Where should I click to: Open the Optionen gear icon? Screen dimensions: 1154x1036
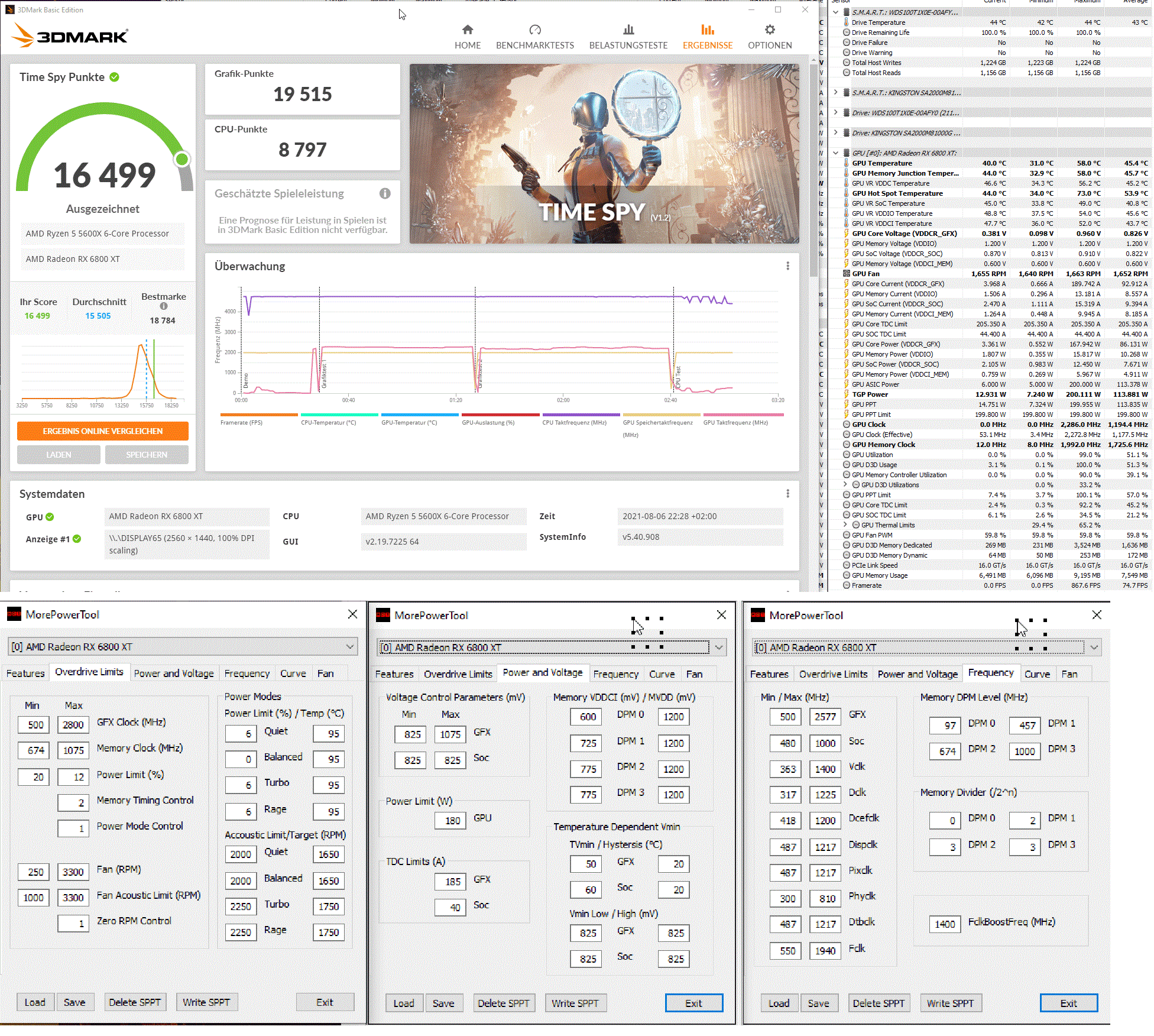[x=770, y=30]
